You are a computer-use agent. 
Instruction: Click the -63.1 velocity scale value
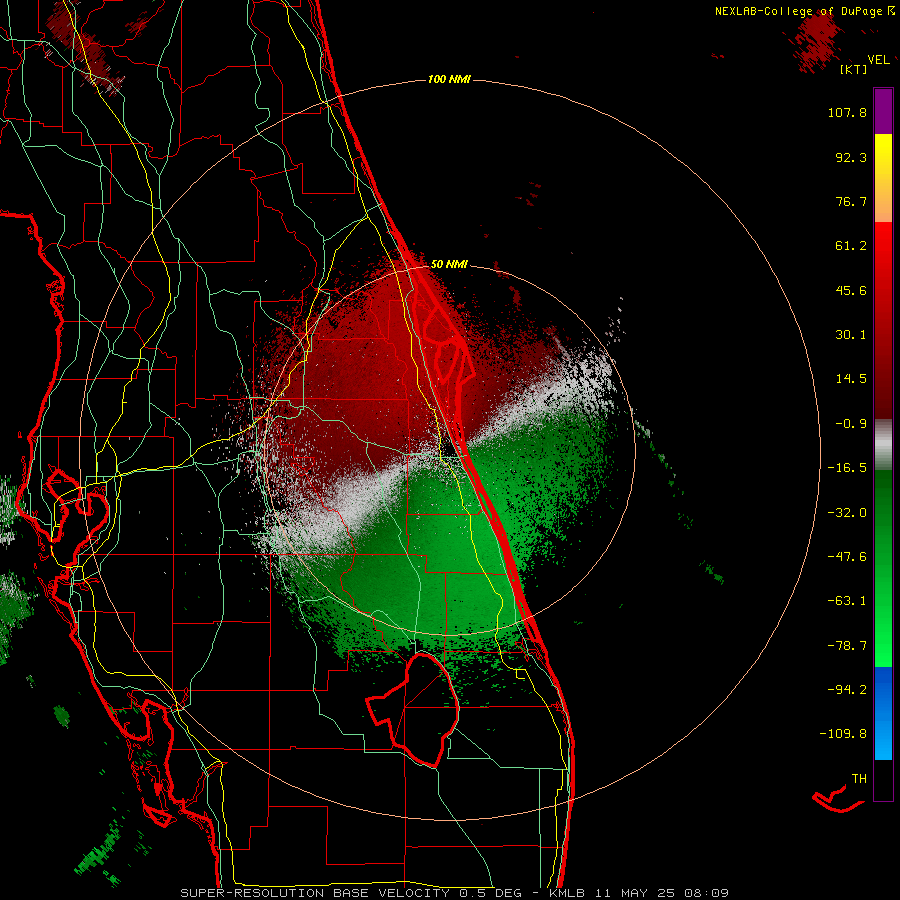[847, 601]
